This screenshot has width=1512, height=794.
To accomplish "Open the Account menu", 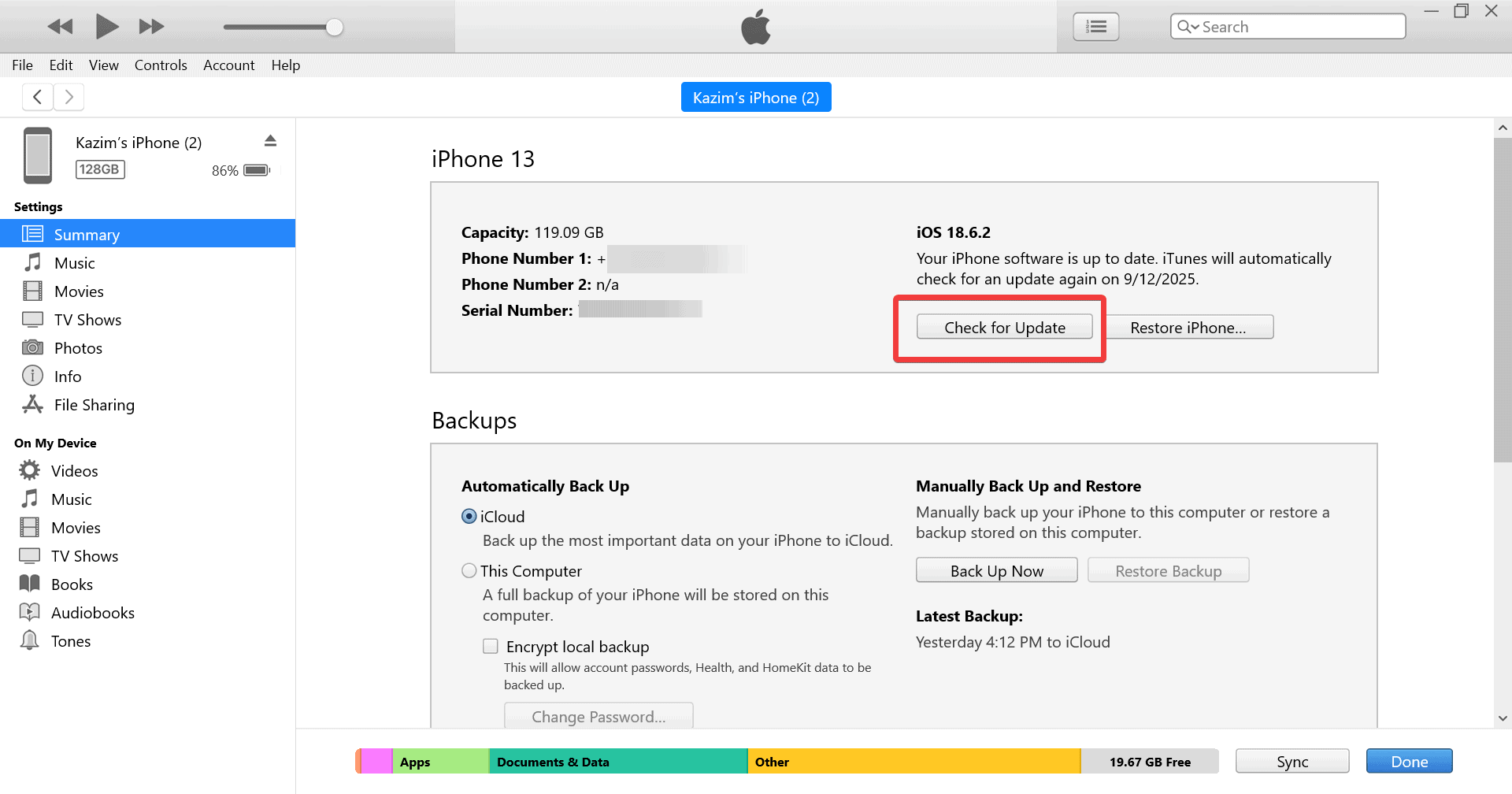I will [x=228, y=65].
